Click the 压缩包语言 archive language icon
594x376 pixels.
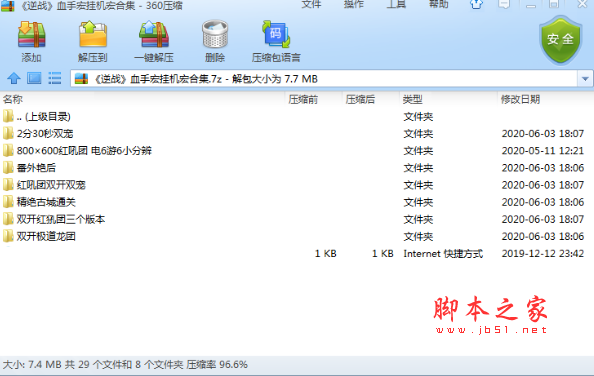point(276,35)
